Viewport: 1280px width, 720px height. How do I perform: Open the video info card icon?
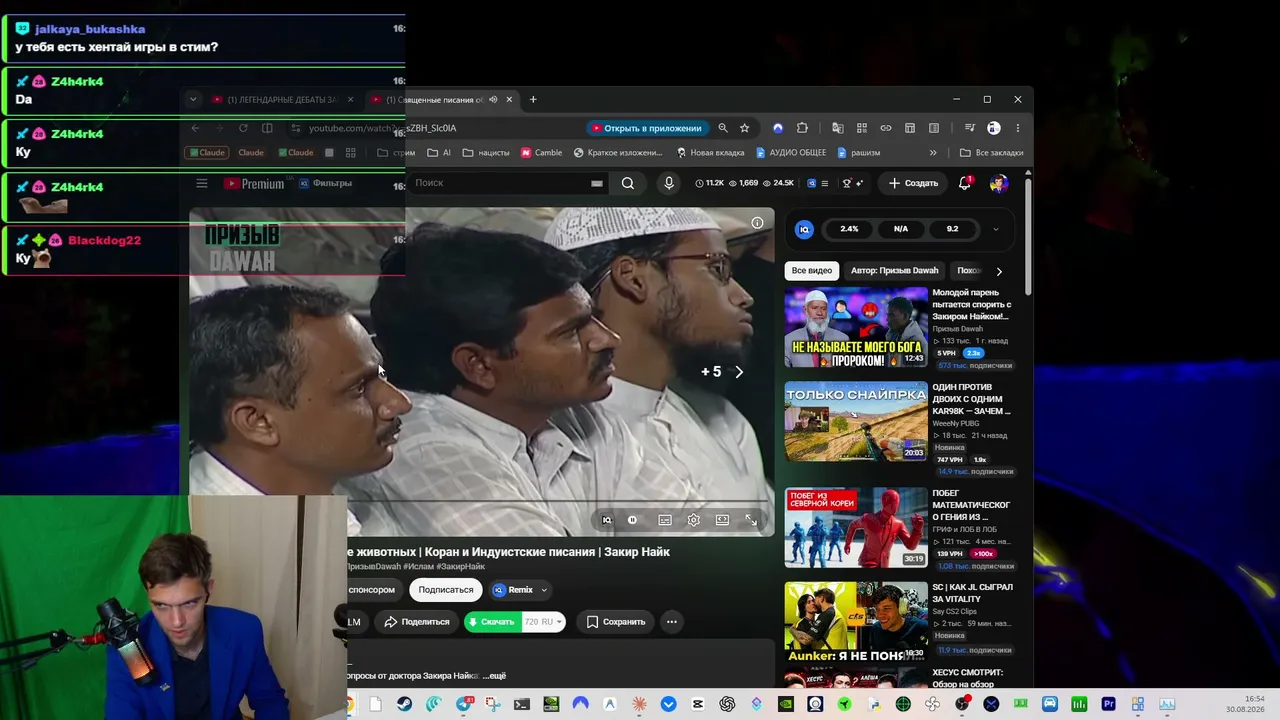click(x=757, y=223)
